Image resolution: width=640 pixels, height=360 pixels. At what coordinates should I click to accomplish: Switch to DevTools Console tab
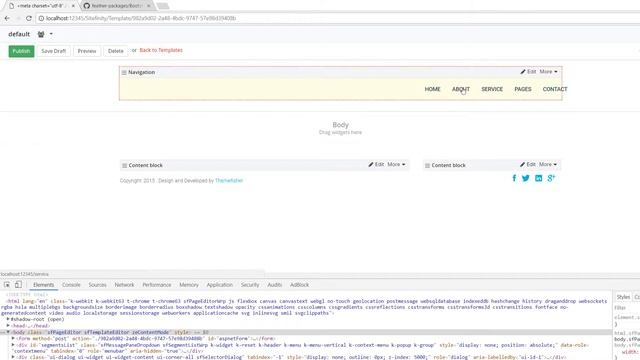point(71,285)
